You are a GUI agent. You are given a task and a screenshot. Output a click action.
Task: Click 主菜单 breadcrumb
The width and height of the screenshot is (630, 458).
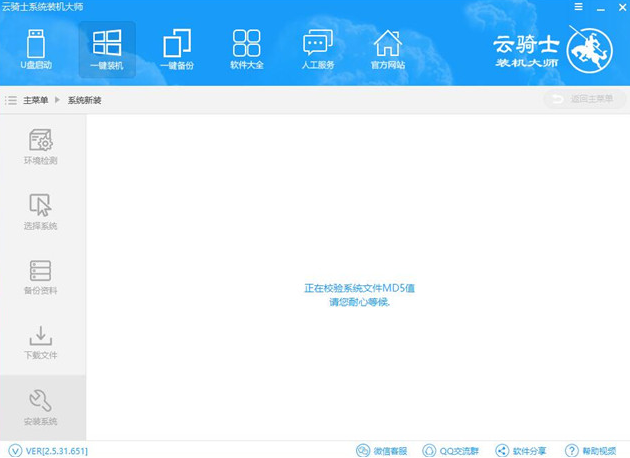(36, 100)
